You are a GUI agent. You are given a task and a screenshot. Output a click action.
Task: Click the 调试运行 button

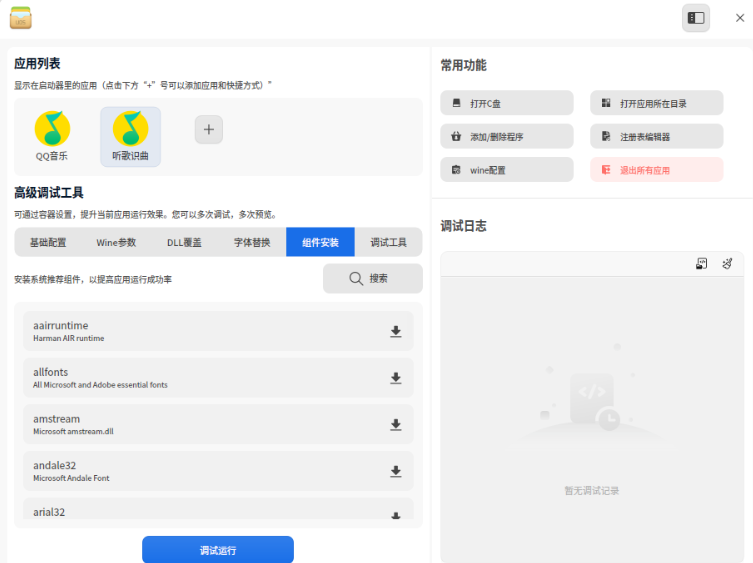(x=218, y=550)
